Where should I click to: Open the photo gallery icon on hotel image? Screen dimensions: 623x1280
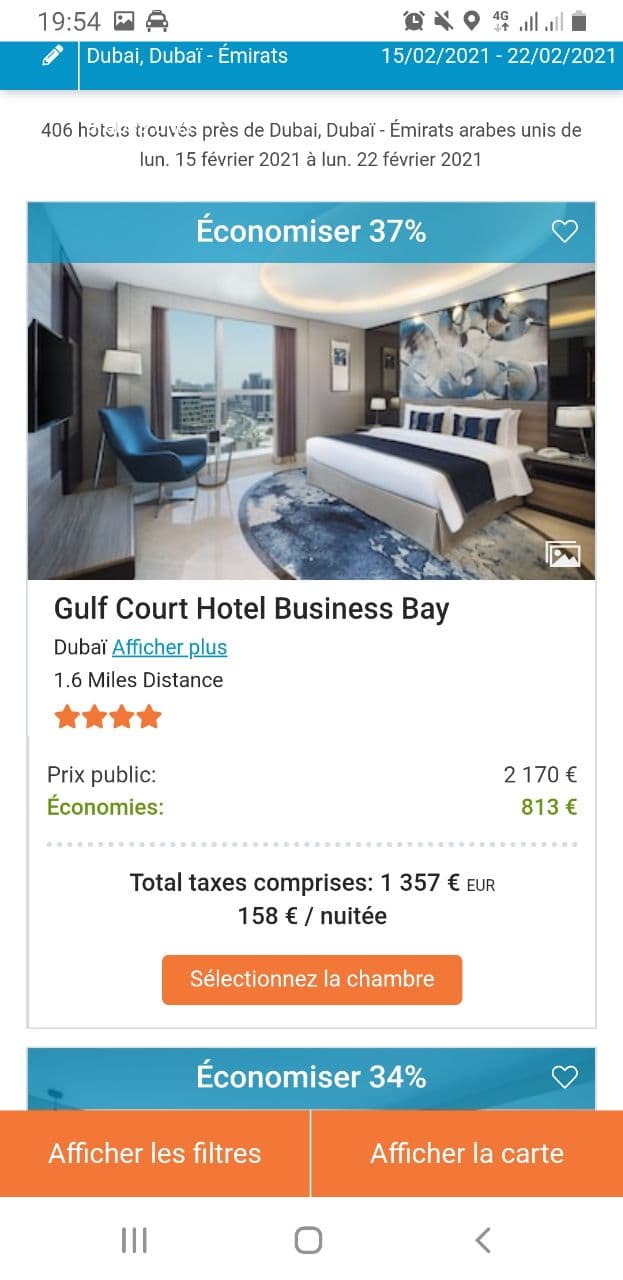[x=563, y=554]
